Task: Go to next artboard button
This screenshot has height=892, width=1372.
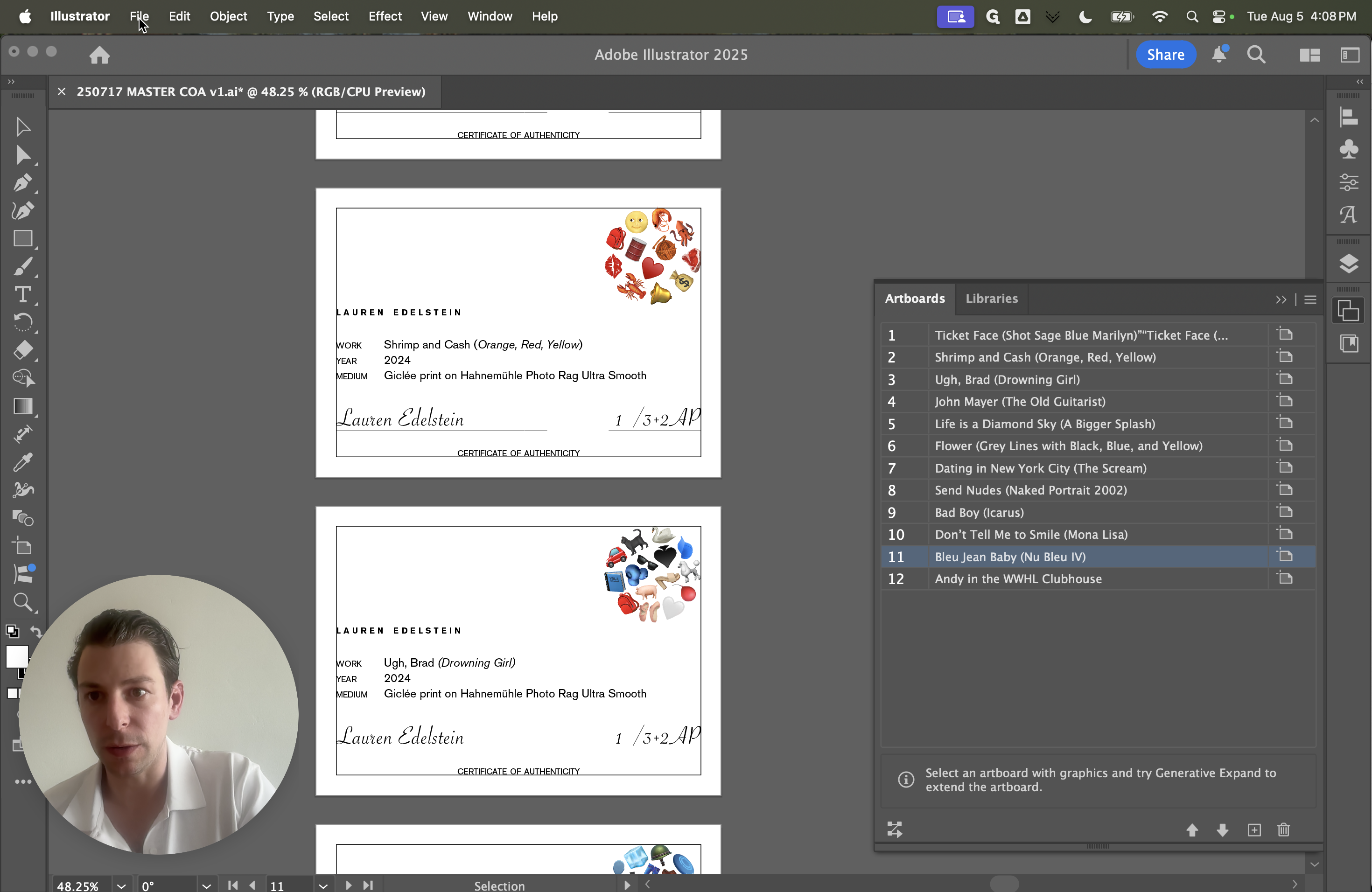Action: click(x=348, y=885)
